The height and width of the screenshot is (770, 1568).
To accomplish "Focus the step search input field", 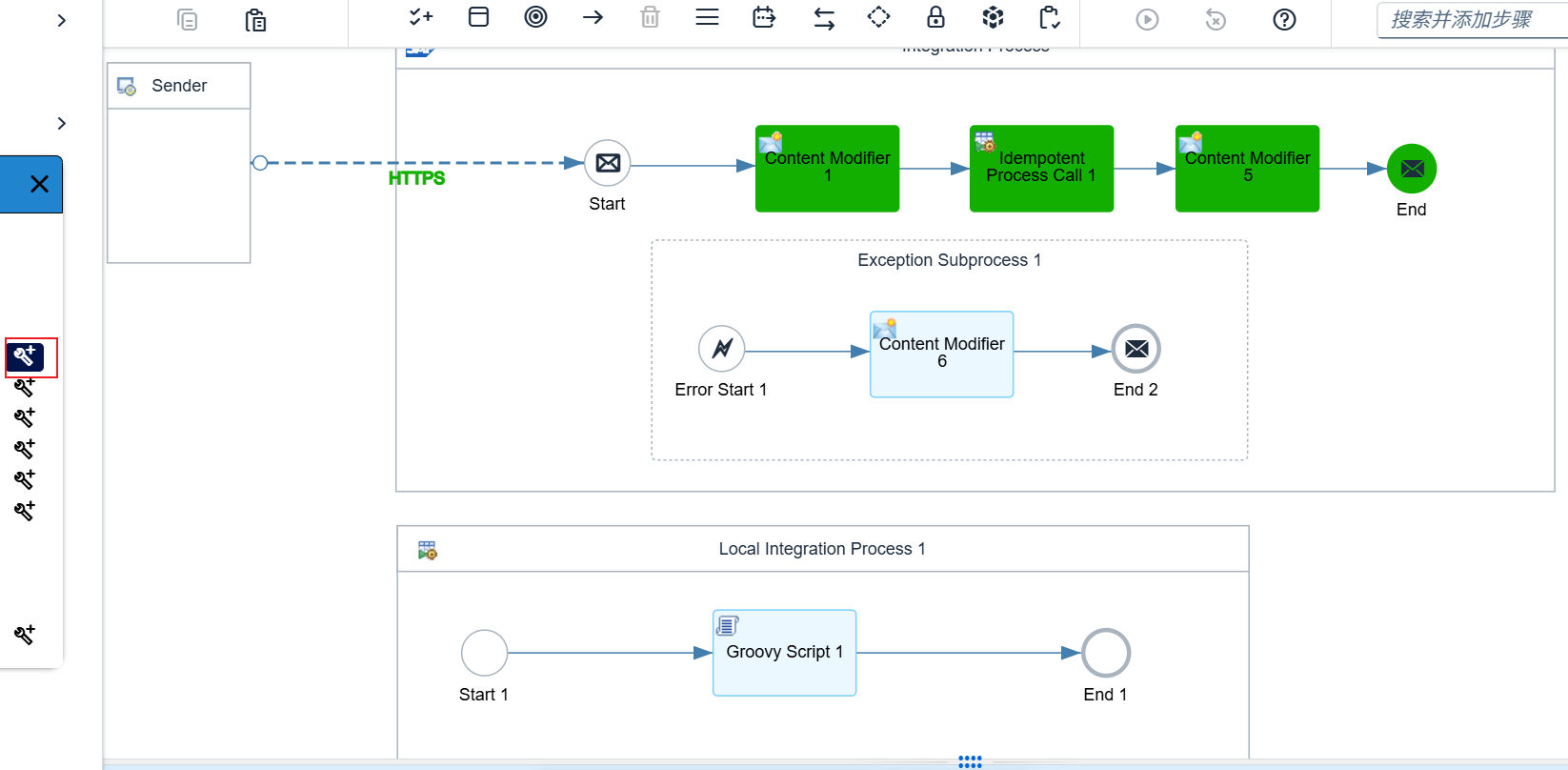I will pyautogui.click(x=1472, y=20).
